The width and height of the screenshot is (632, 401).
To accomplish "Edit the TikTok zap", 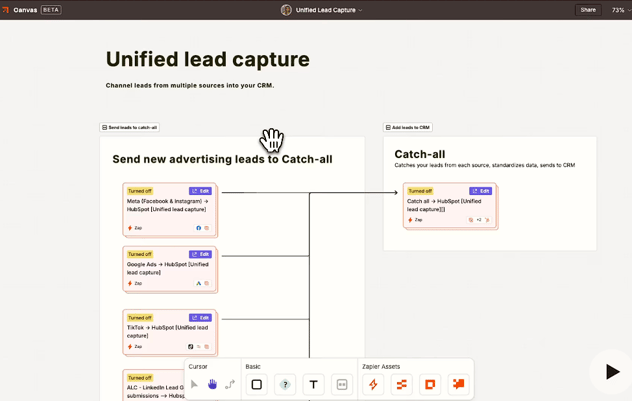I will tap(200, 318).
